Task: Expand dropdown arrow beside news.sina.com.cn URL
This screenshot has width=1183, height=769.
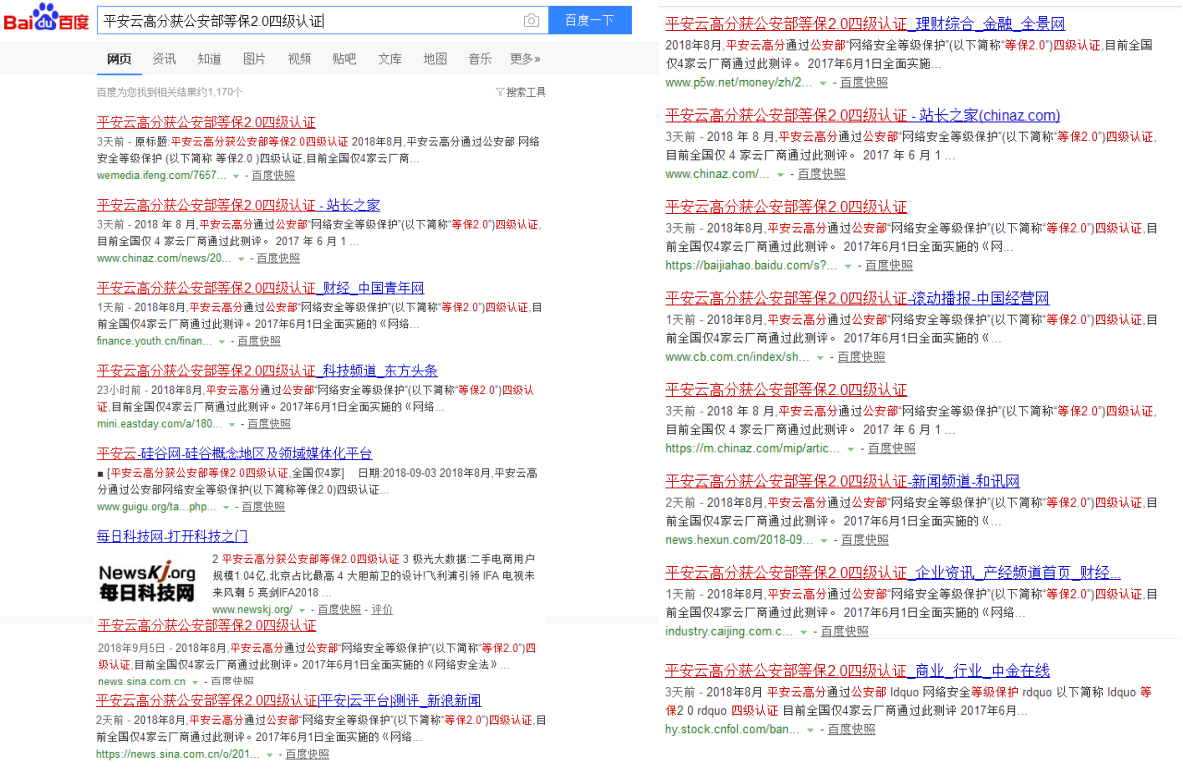Action: point(195,682)
